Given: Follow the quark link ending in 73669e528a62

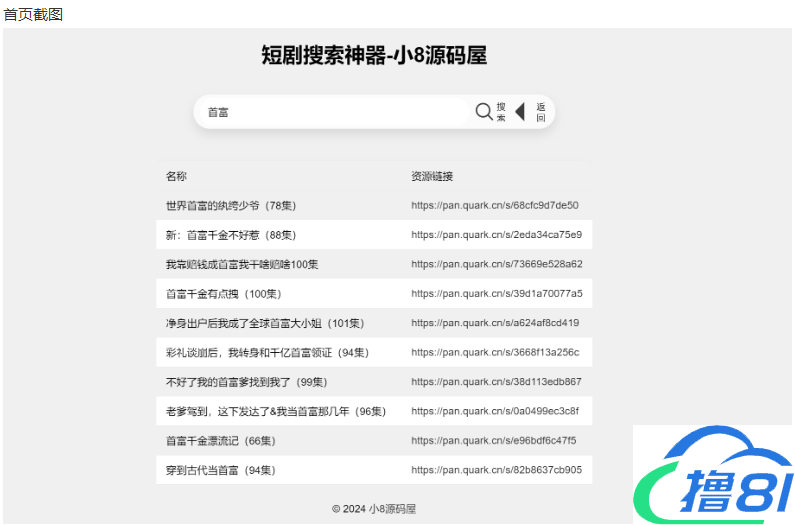Looking at the screenshot, I should 496,264.
